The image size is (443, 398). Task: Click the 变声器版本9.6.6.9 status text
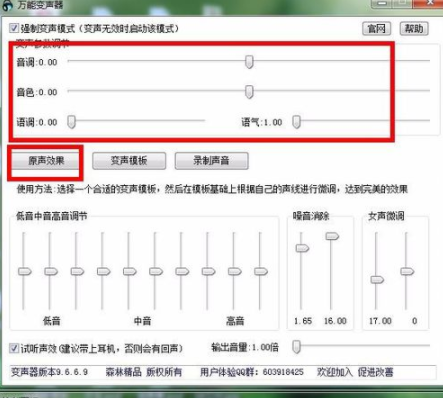pyautogui.click(x=50, y=372)
